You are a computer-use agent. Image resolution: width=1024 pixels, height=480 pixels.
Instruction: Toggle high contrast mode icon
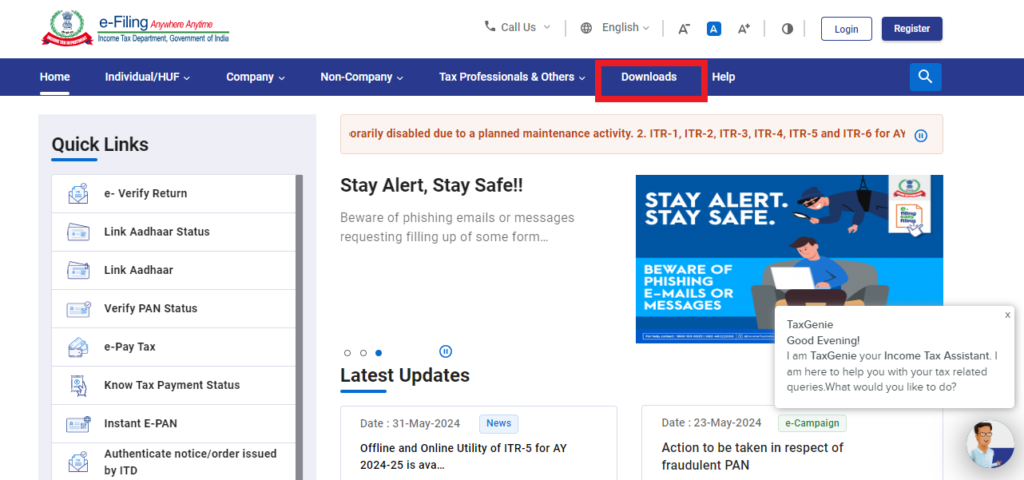click(x=788, y=29)
